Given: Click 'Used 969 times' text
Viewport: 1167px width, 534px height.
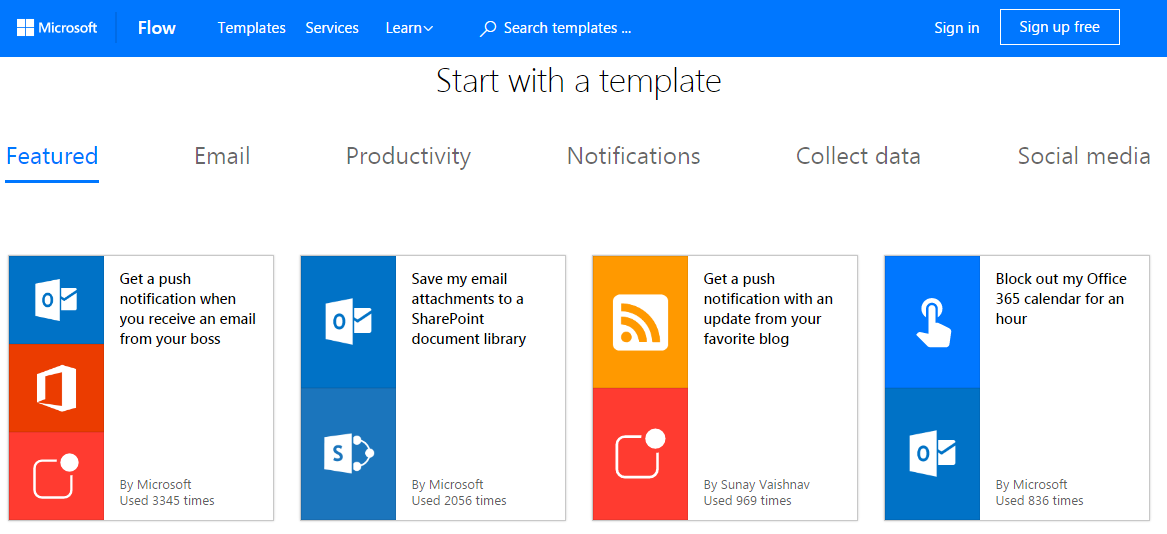Looking at the screenshot, I should [747, 500].
